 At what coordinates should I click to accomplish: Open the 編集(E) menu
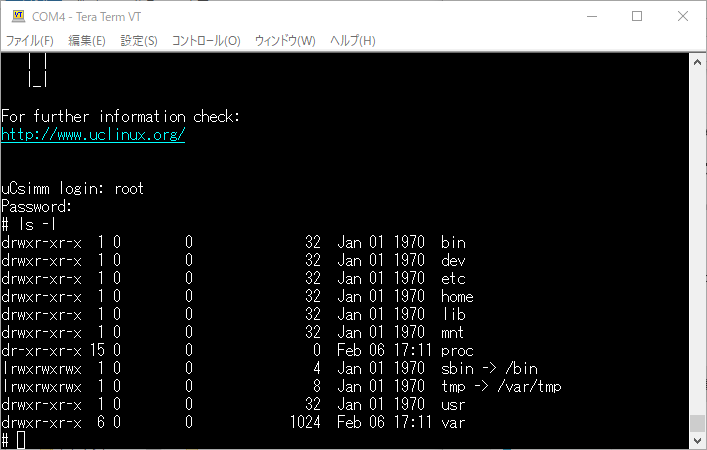86,41
